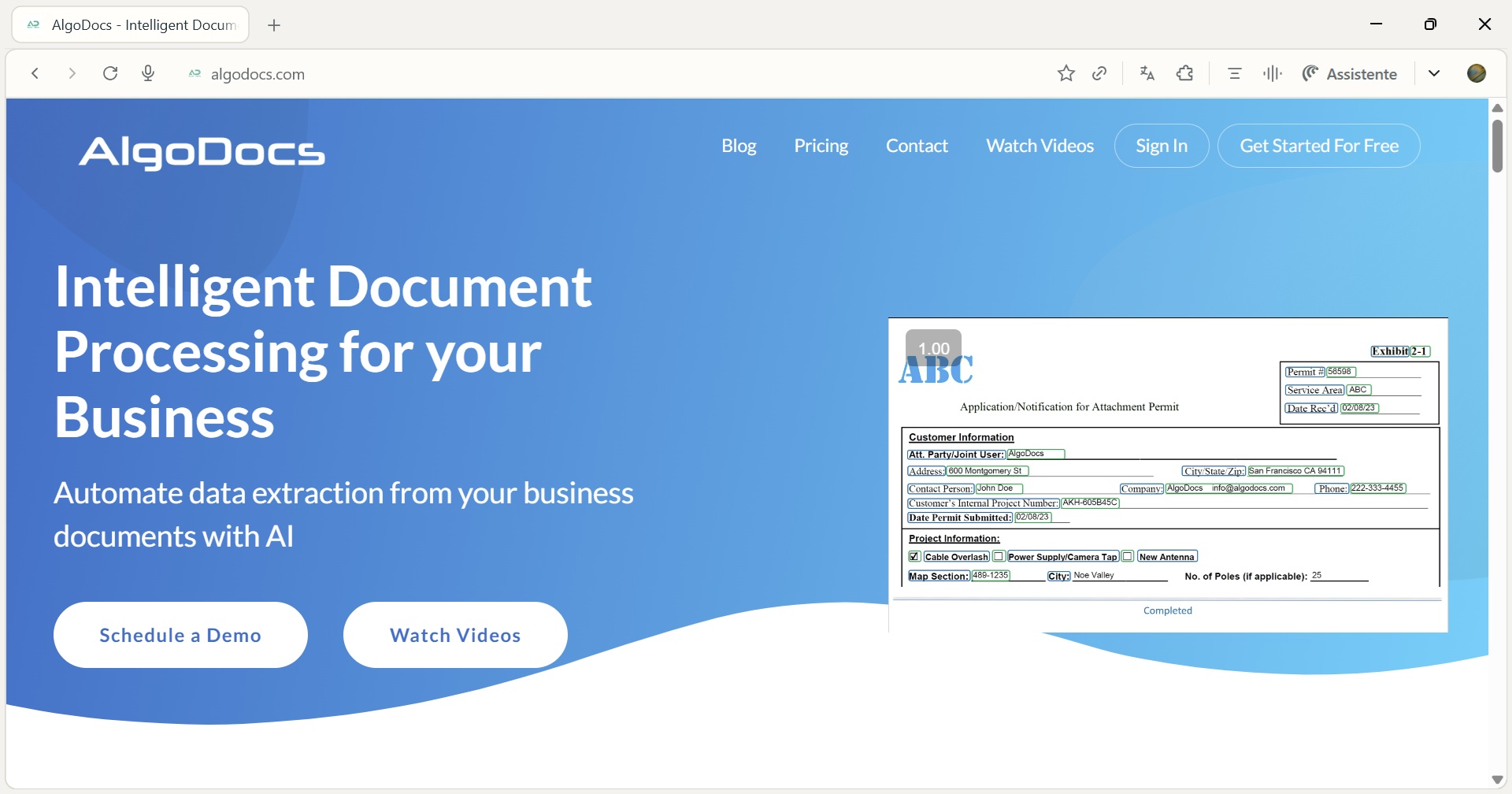Click the Schedule a Demo button
The width and height of the screenshot is (1512, 794).
click(180, 635)
